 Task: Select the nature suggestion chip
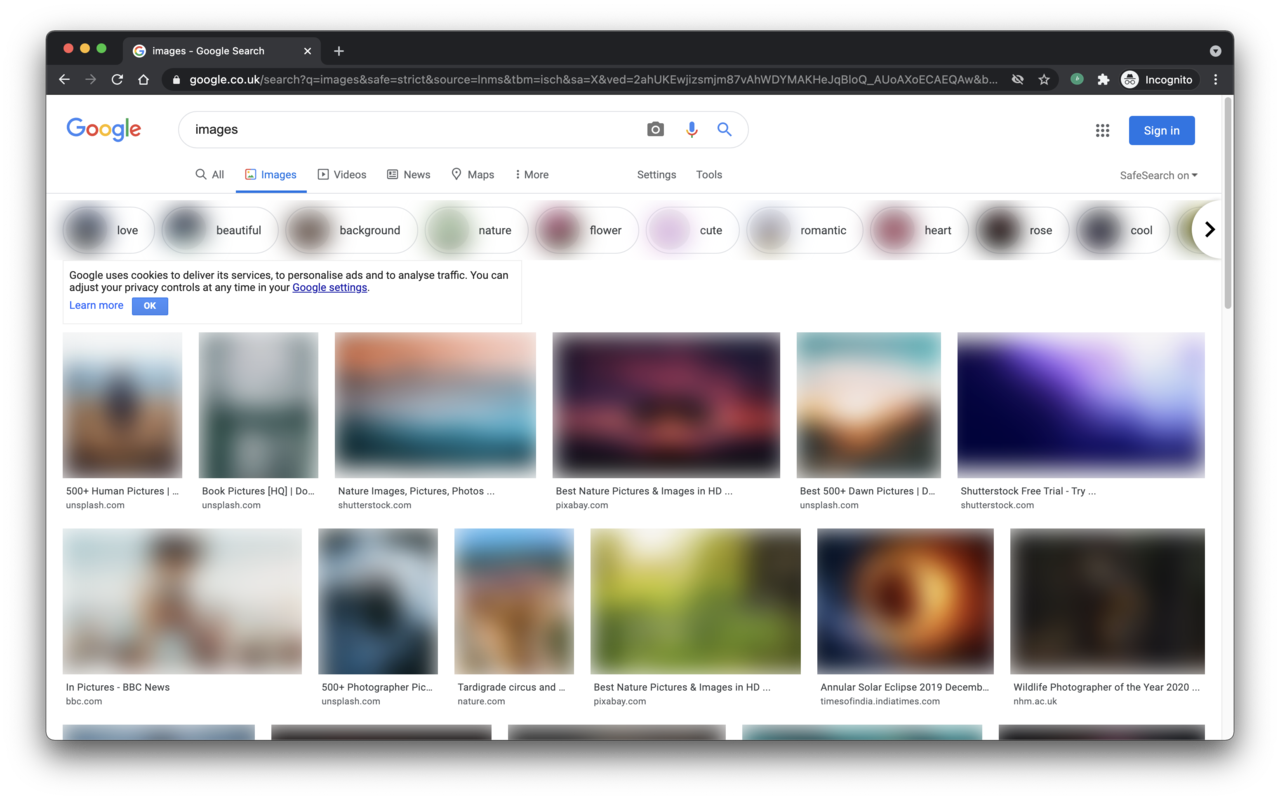point(475,230)
